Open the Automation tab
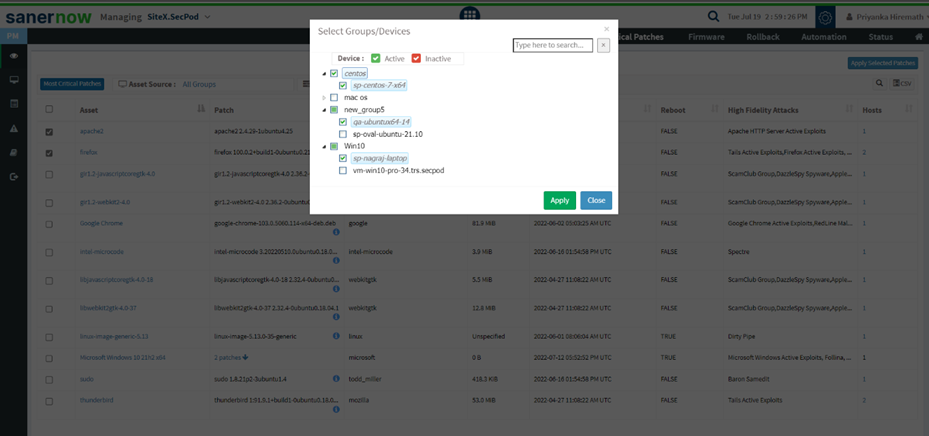929x436 pixels. click(x=824, y=37)
